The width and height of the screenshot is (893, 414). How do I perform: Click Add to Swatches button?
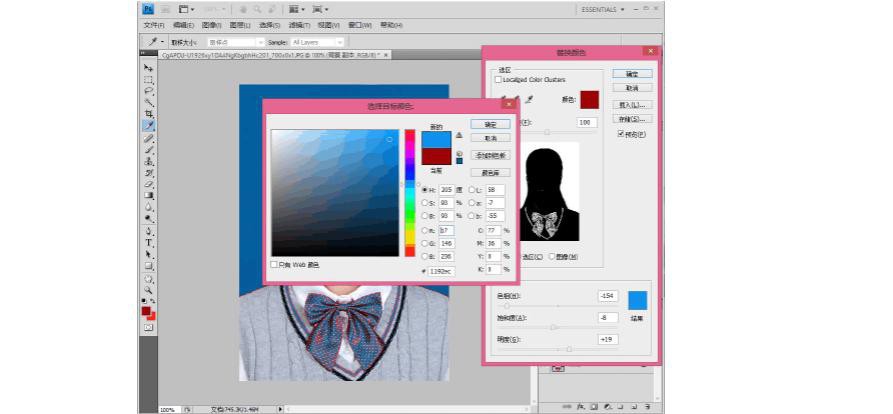coord(490,155)
